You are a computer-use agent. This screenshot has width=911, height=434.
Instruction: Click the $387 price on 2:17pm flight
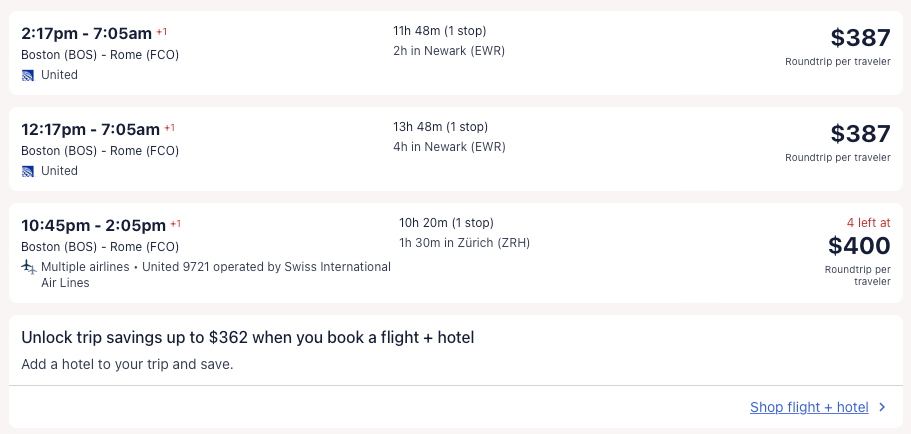click(x=860, y=38)
